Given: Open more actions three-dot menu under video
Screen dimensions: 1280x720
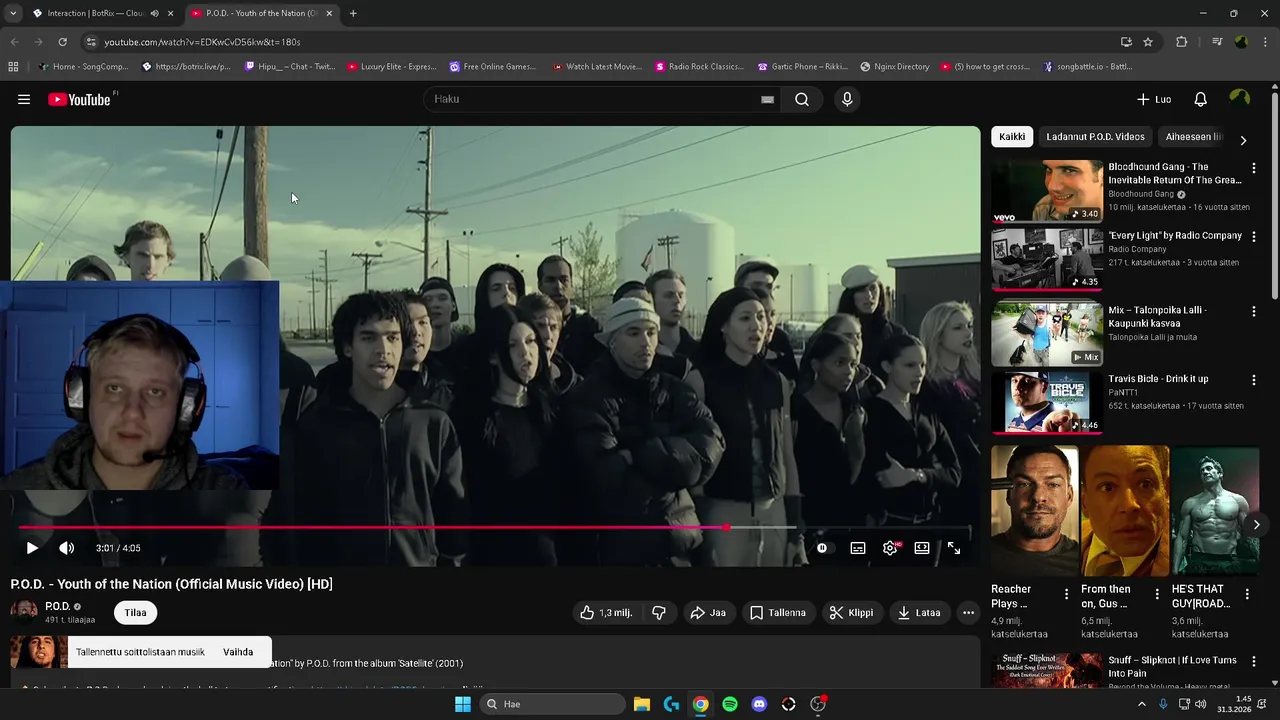Looking at the screenshot, I should click(968, 613).
